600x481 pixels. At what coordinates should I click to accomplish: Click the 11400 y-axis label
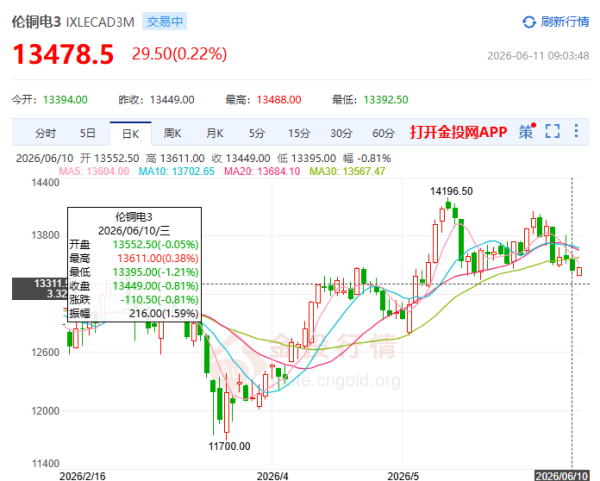point(46,463)
